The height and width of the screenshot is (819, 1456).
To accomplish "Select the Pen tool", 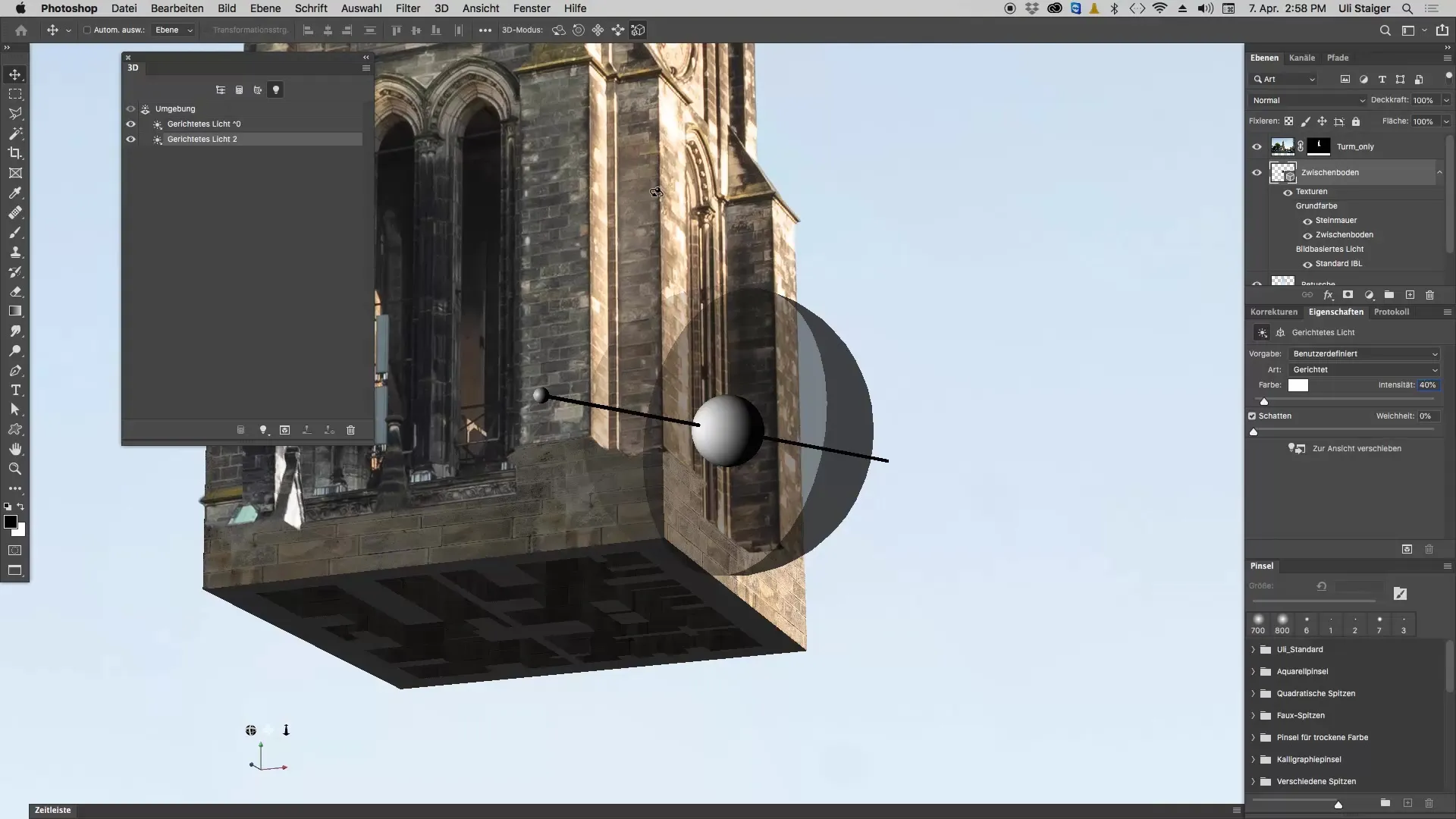I will click(x=15, y=370).
